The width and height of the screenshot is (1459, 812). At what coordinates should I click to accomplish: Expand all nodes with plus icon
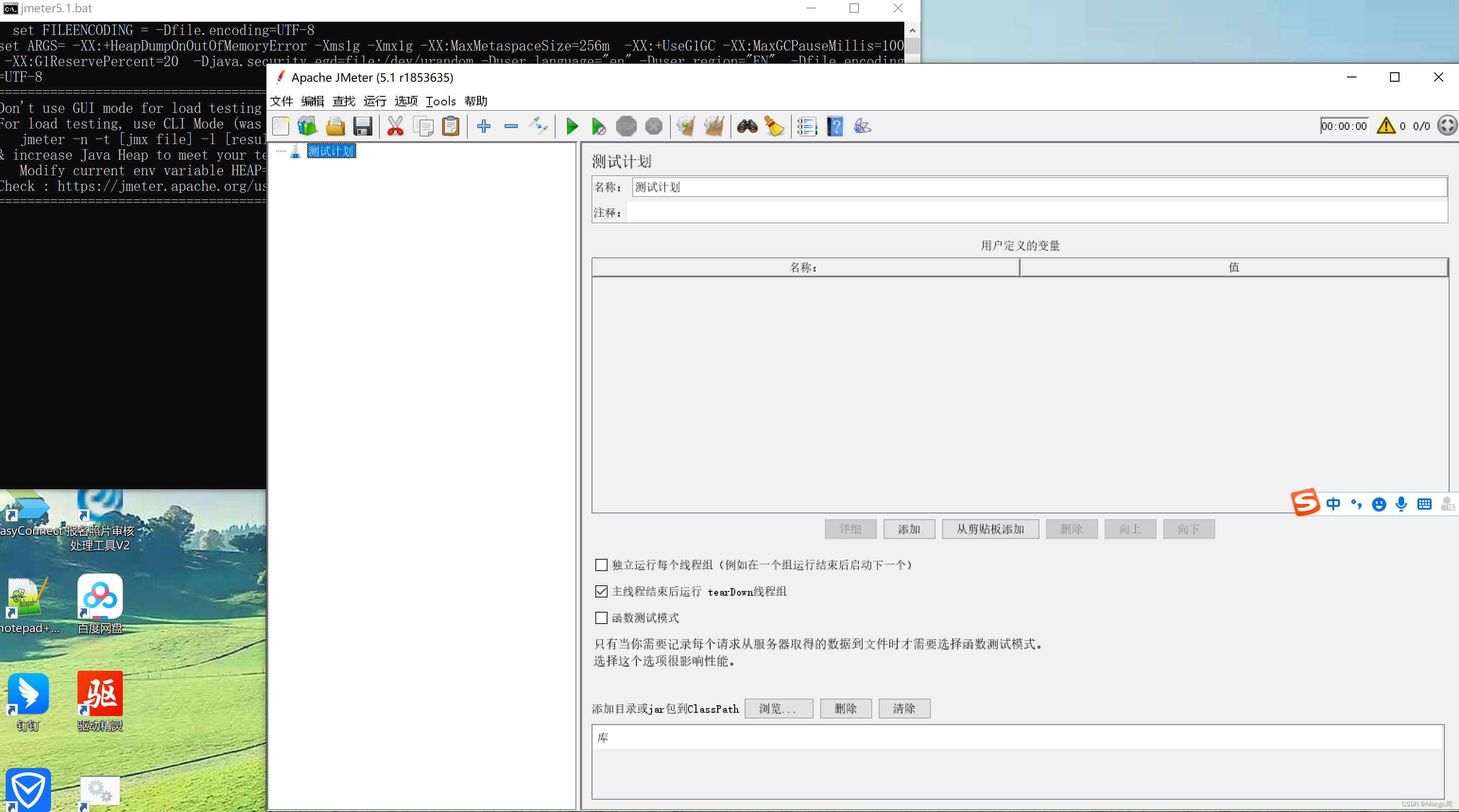484,126
